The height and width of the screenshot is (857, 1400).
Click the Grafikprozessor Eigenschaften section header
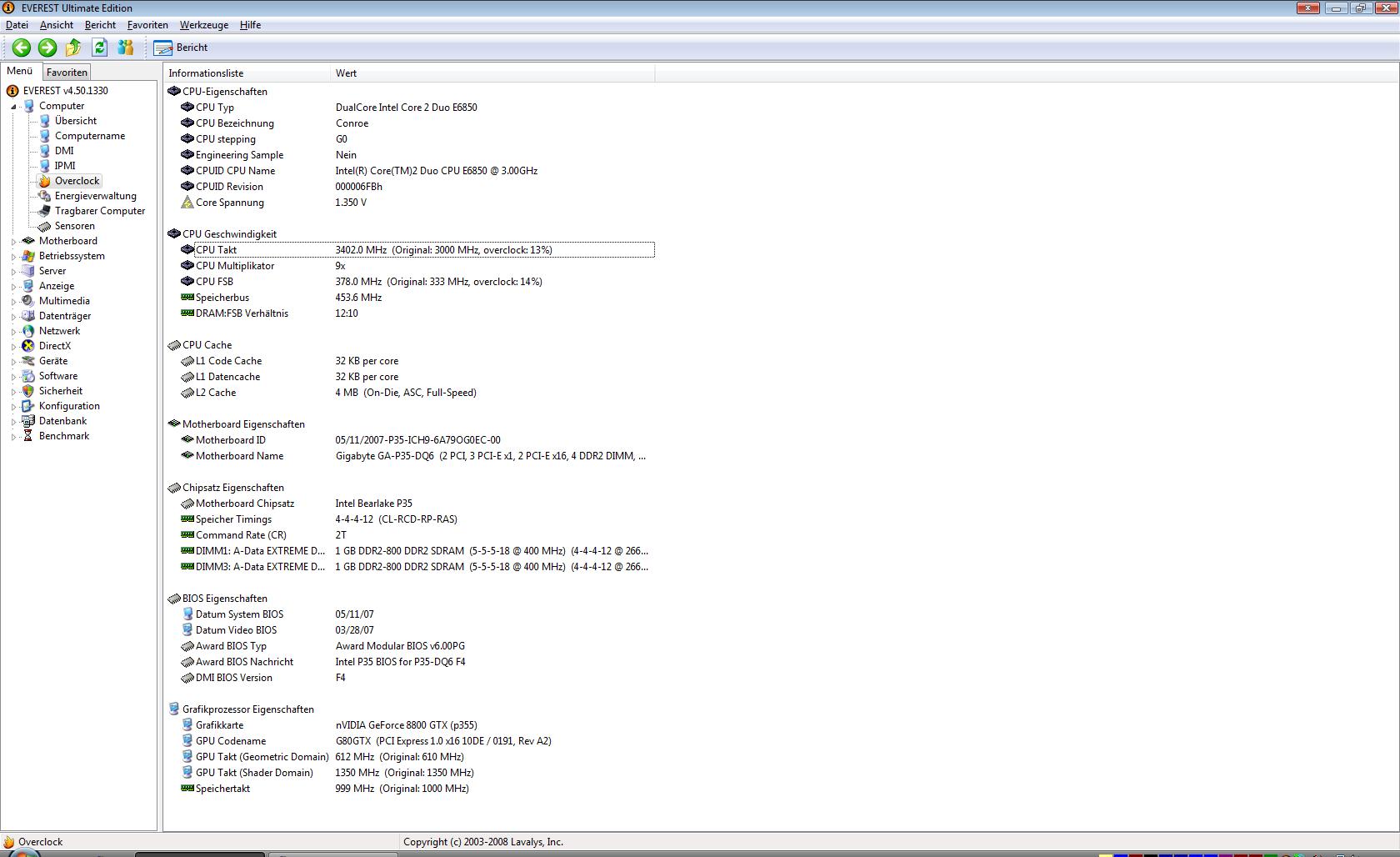click(241, 709)
